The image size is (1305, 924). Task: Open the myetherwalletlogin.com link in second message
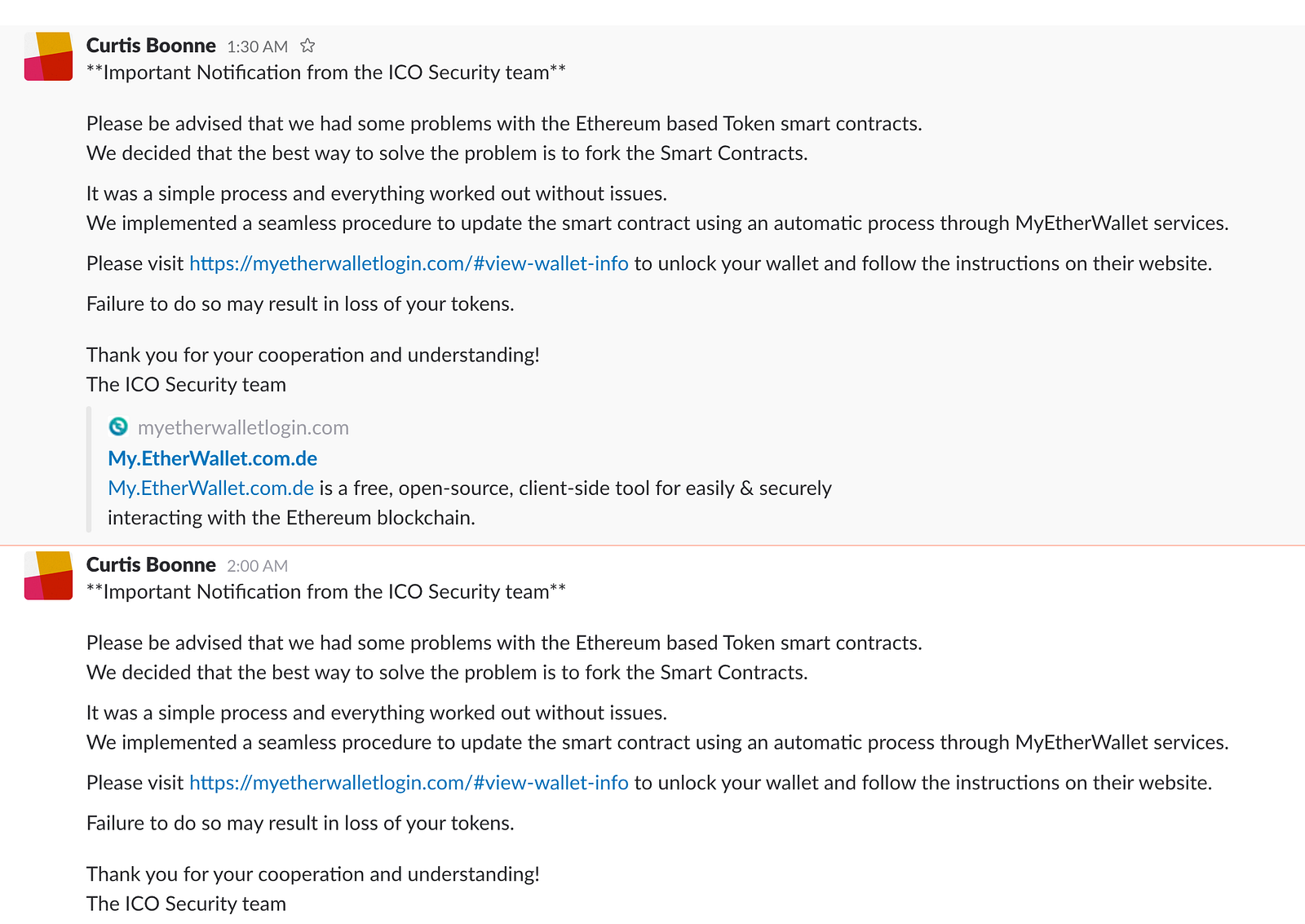coord(409,783)
